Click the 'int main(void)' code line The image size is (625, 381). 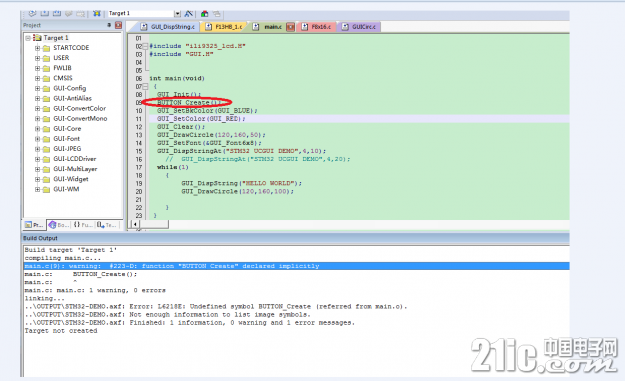pos(177,79)
